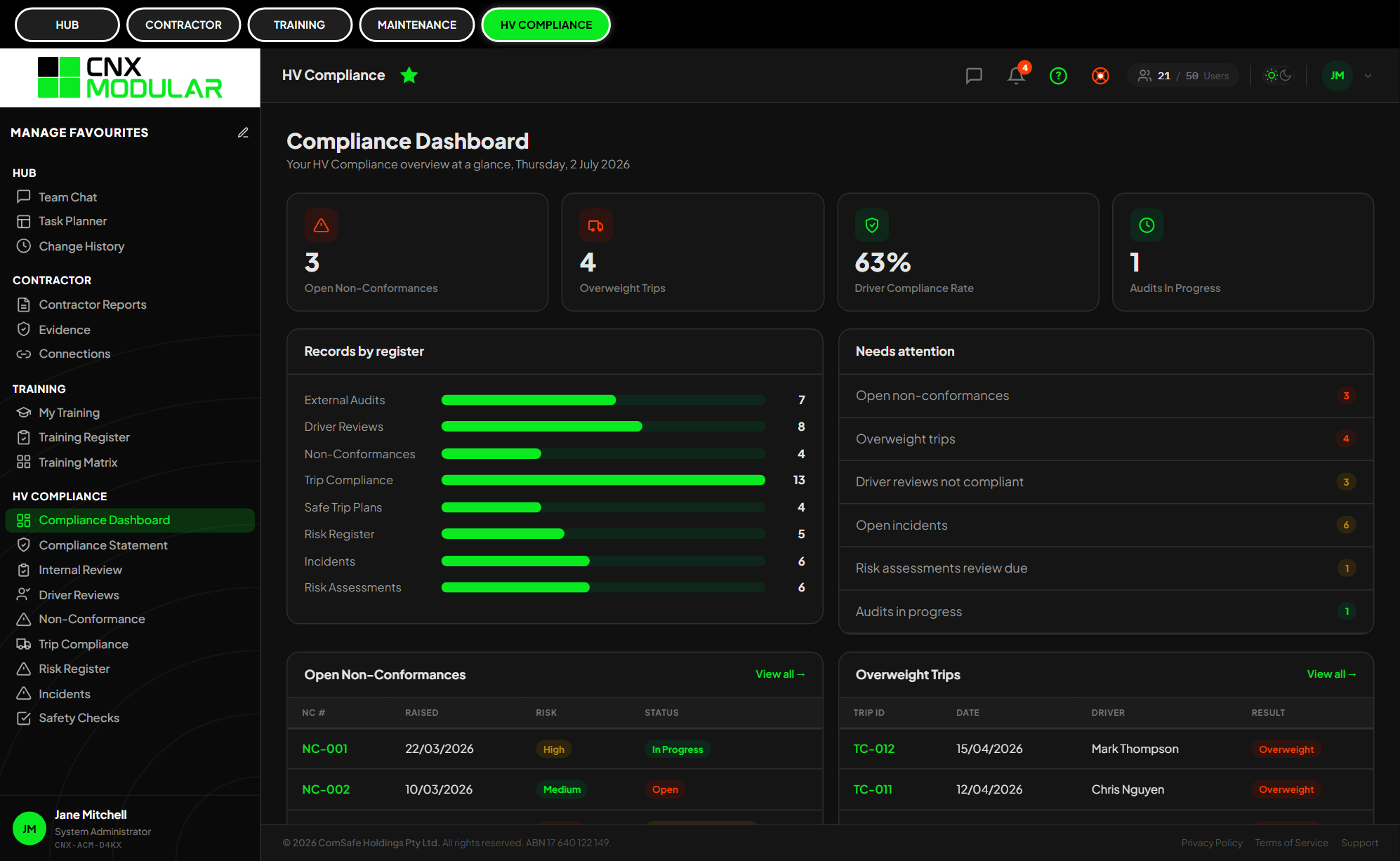Open the JM user avatar menu
1400x861 pixels.
pyautogui.click(x=1337, y=76)
